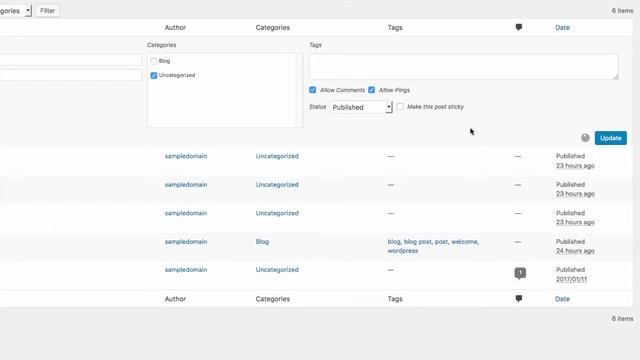The width and height of the screenshot is (640, 360).
Task: Click the Filter button
Action: pos(47,11)
